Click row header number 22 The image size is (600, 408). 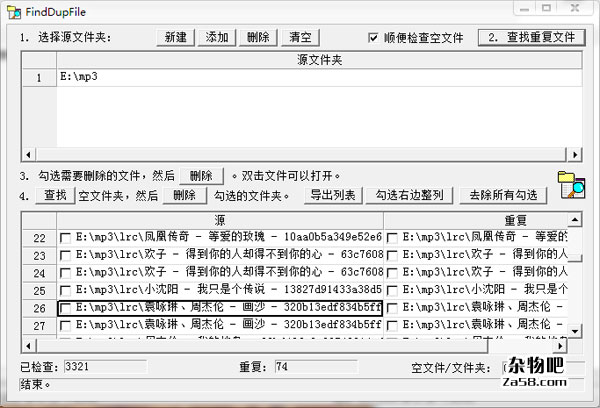pyautogui.click(x=39, y=238)
